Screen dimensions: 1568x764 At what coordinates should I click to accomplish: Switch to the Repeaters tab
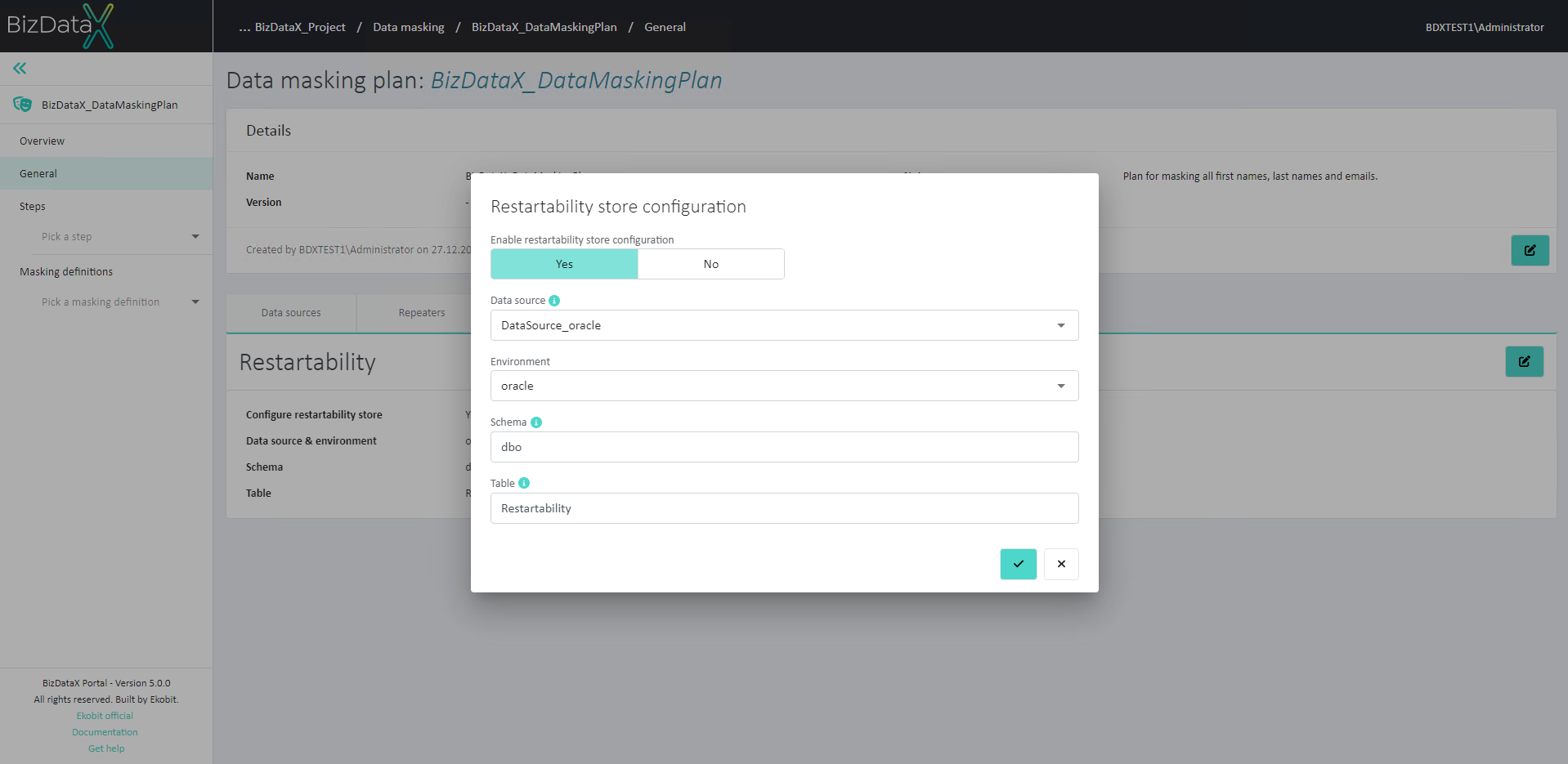tap(422, 313)
